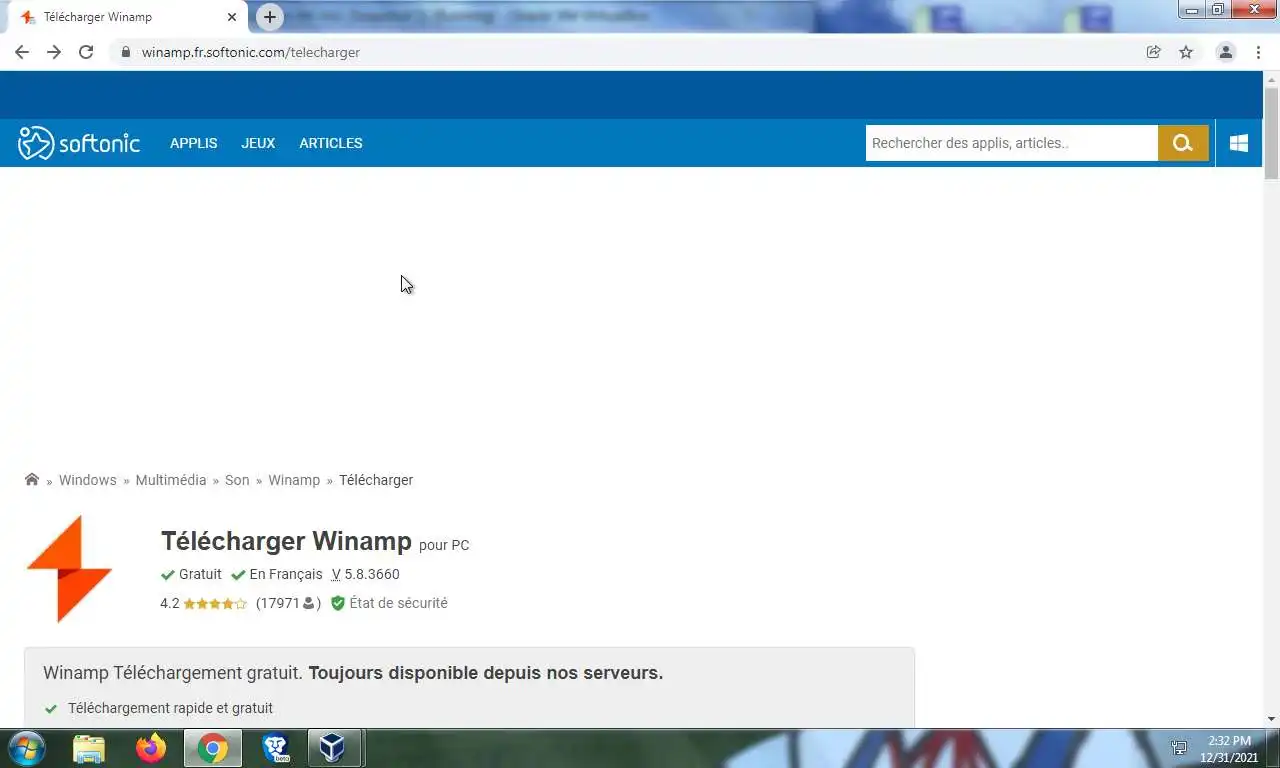Open the Winamp breadcrumb link

pyautogui.click(x=294, y=480)
